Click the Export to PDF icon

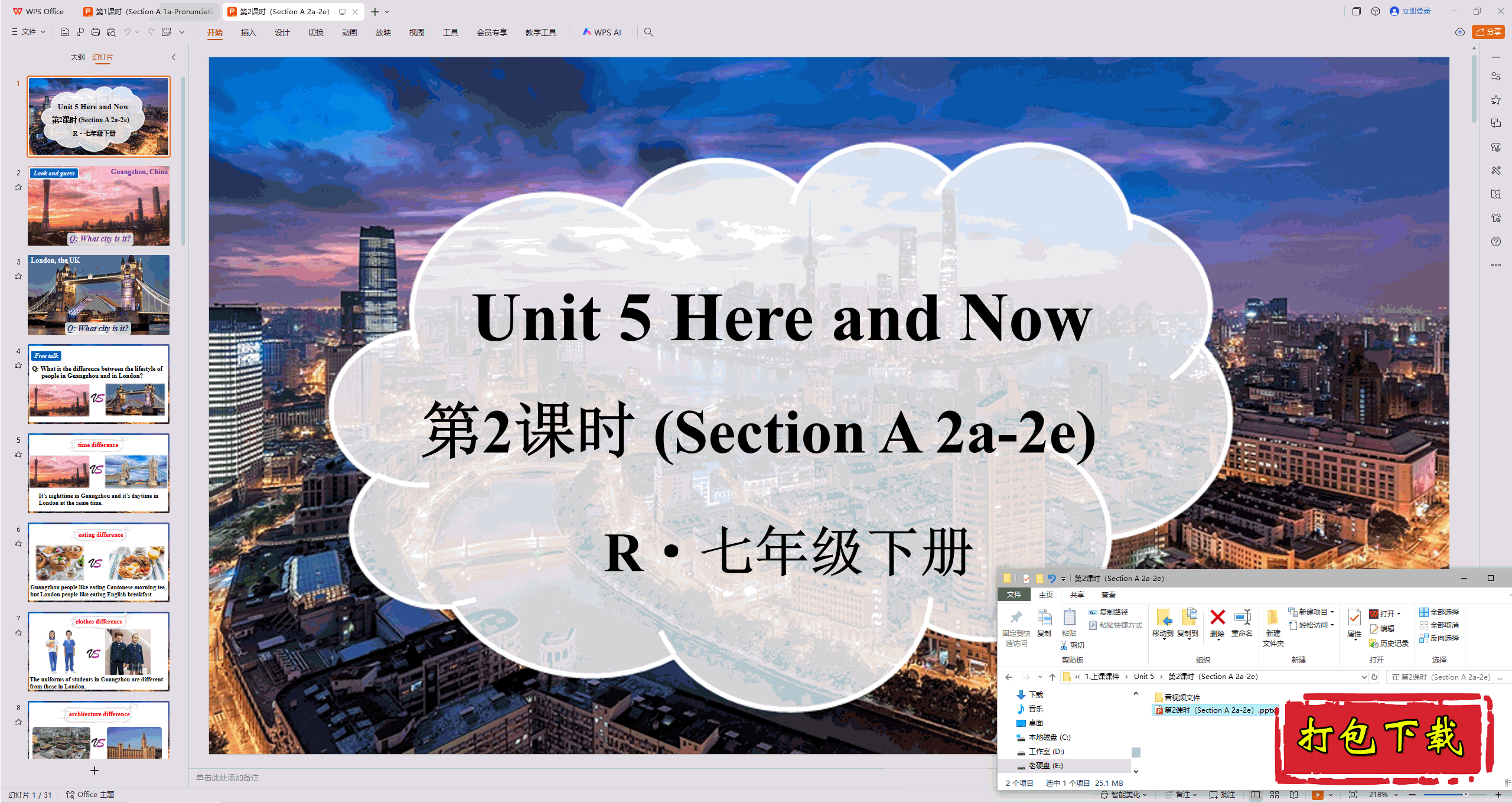(80, 32)
